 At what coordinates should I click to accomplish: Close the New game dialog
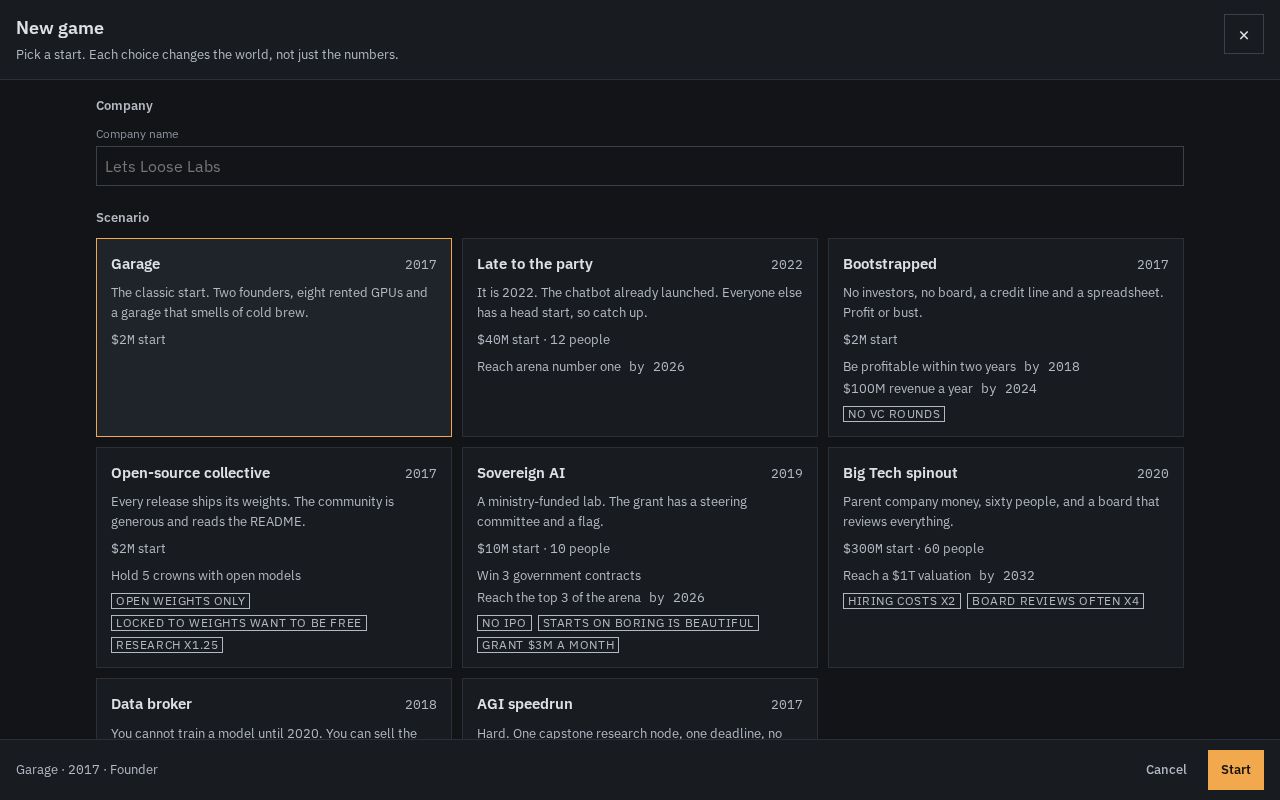(x=1244, y=34)
